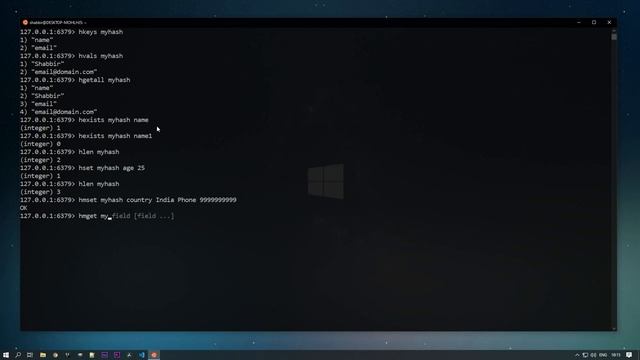Click the '(integer) 0' output
The image size is (640, 360).
[x=40, y=144]
